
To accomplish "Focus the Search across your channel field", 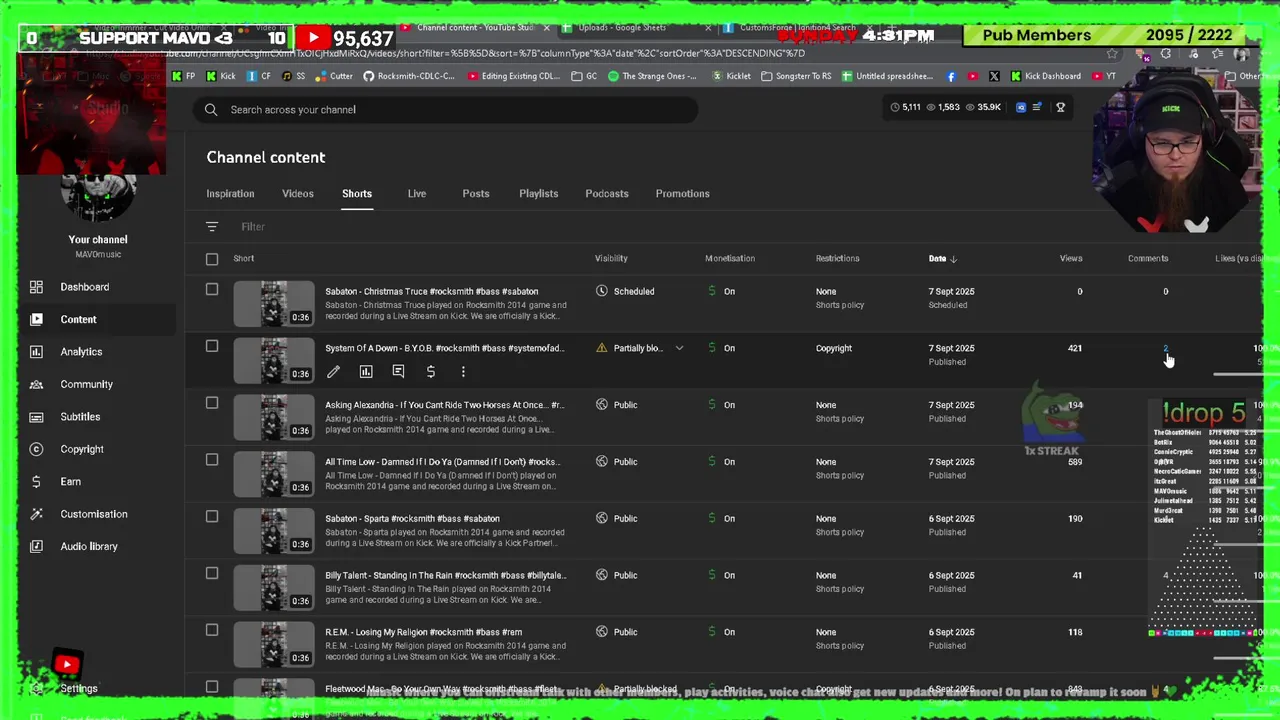I will pos(446,110).
